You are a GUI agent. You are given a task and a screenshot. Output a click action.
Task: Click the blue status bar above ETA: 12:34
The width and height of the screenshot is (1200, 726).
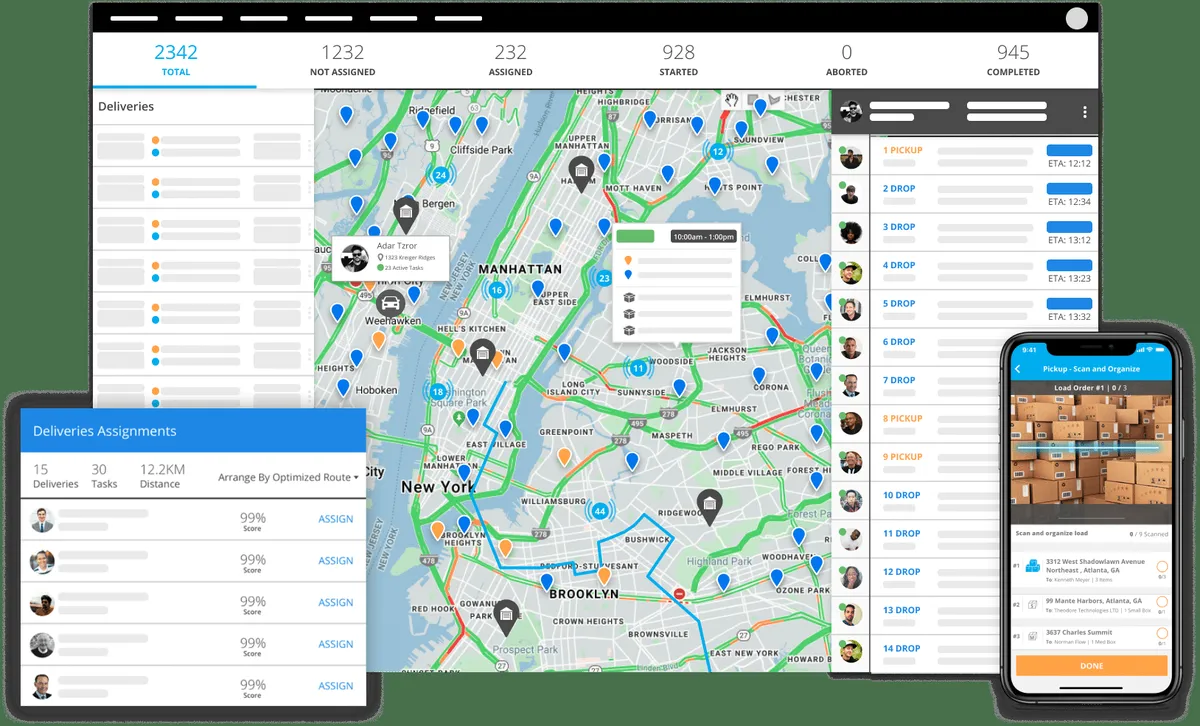pyautogui.click(x=1068, y=188)
